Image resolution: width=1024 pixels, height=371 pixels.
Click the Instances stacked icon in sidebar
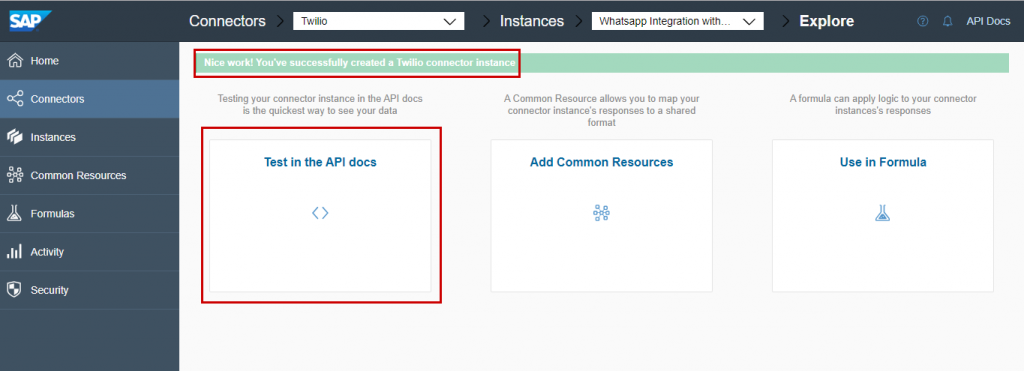click(x=14, y=137)
